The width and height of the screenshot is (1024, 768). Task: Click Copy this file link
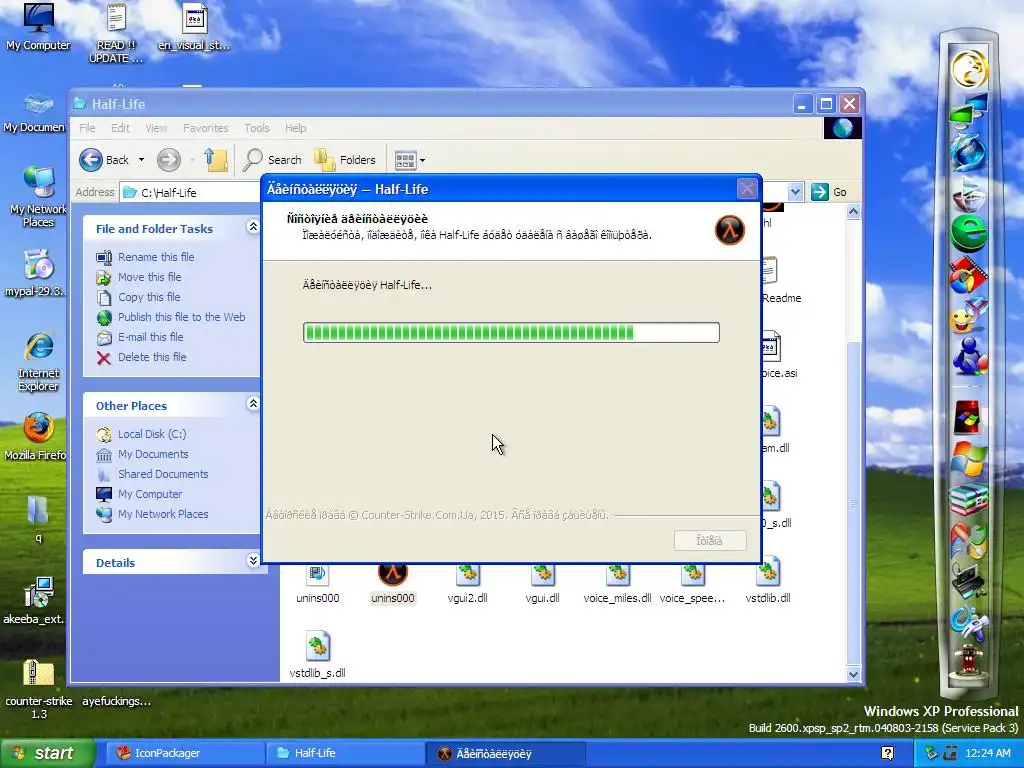pyautogui.click(x=149, y=297)
